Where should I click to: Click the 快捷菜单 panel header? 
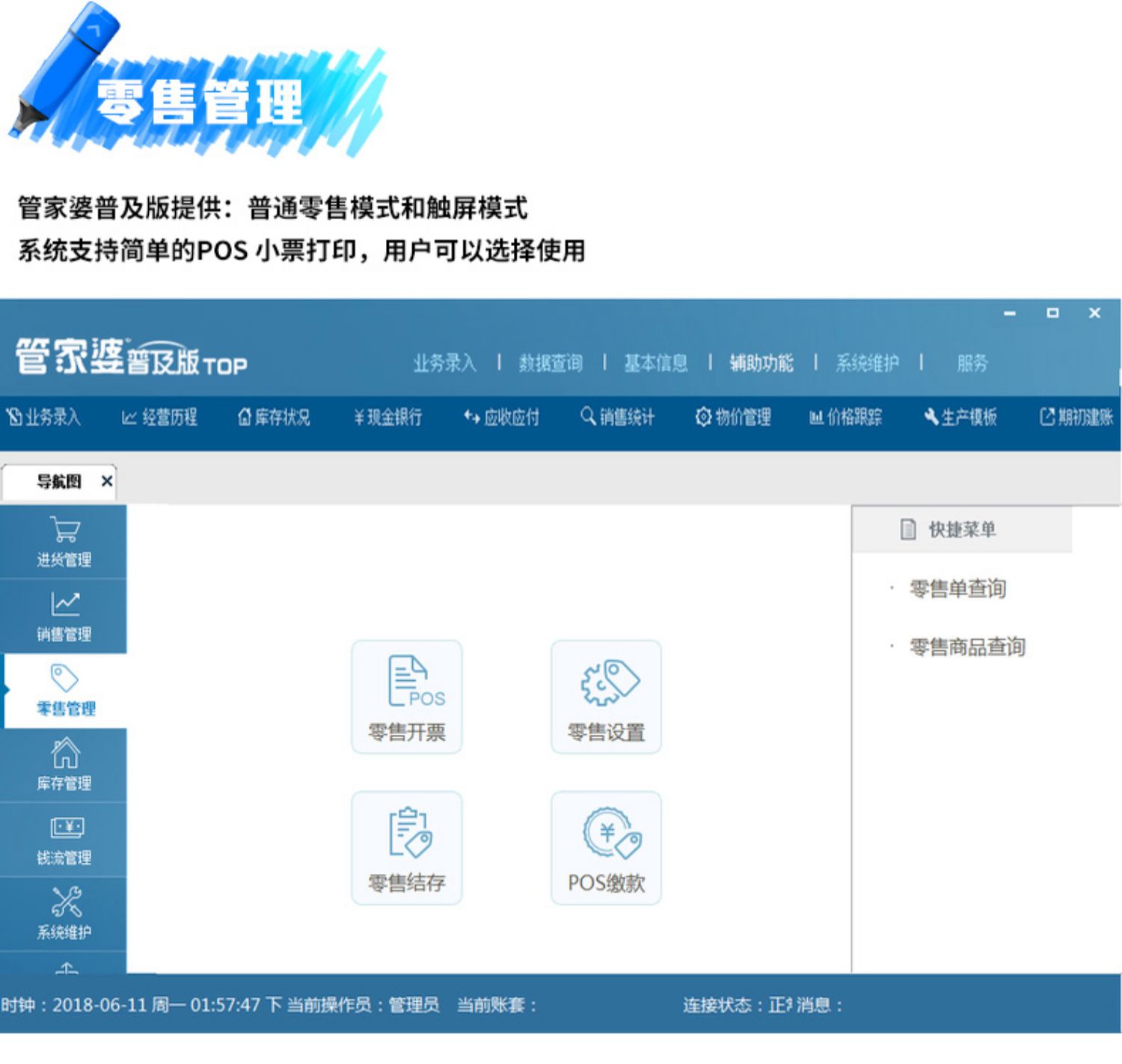962,530
